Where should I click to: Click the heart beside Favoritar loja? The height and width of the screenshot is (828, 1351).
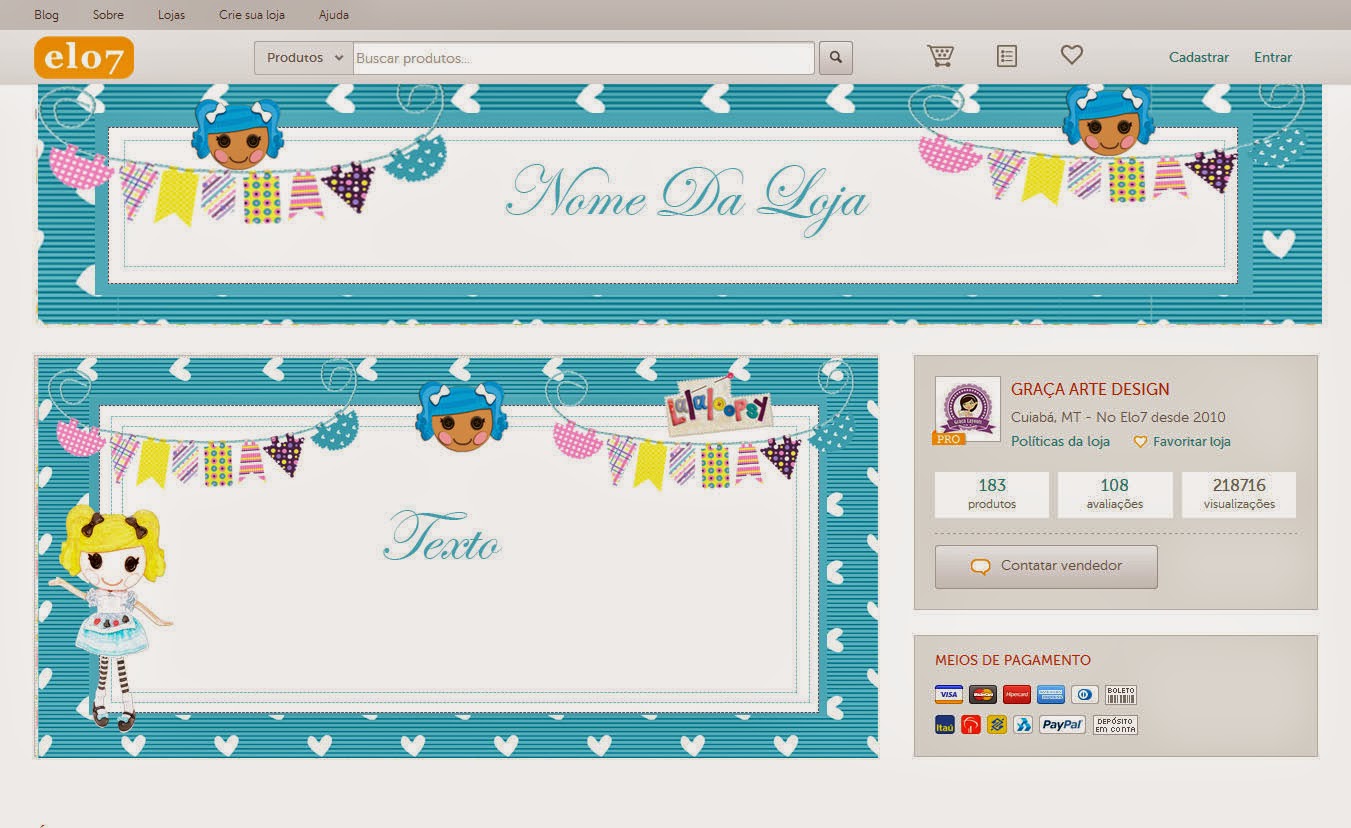point(1140,442)
